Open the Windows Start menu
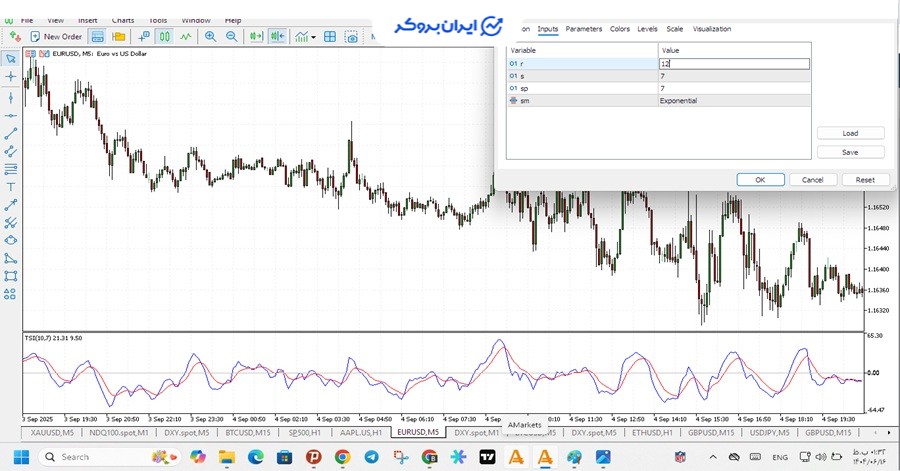900x471 pixels. click(21, 457)
